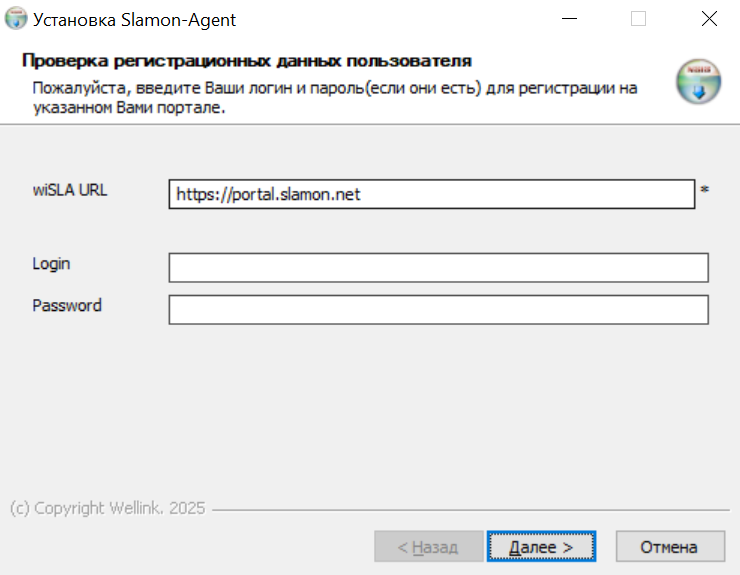This screenshot has width=740, height=575.
Task: Click the "Установка Slamon-Agent" window title text
Action: (135, 19)
